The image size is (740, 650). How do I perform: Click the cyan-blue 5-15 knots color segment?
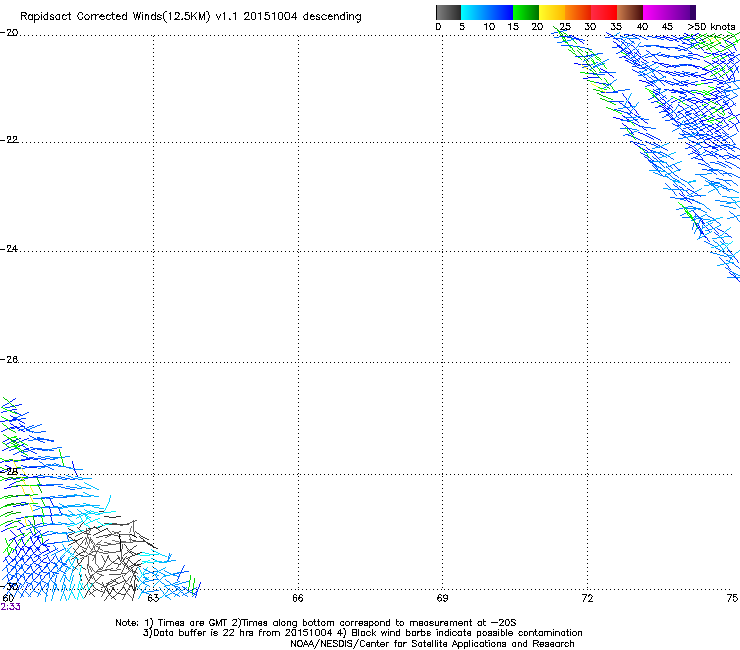coord(487,12)
